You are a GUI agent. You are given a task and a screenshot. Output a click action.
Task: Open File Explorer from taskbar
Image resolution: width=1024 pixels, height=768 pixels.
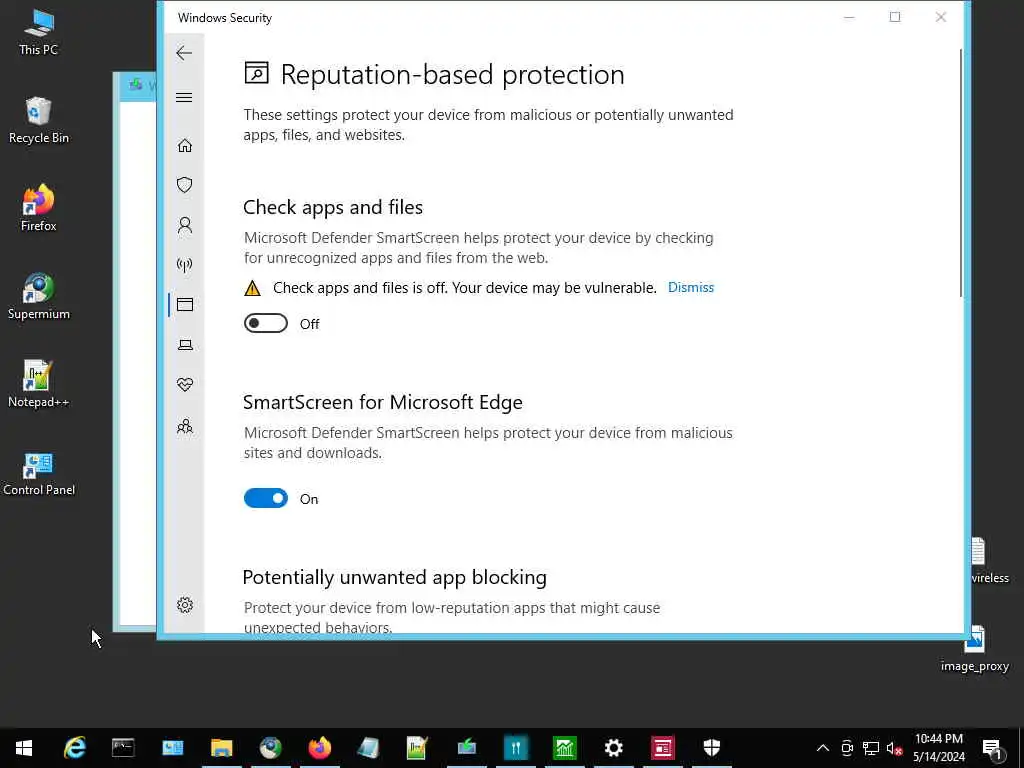pos(221,748)
